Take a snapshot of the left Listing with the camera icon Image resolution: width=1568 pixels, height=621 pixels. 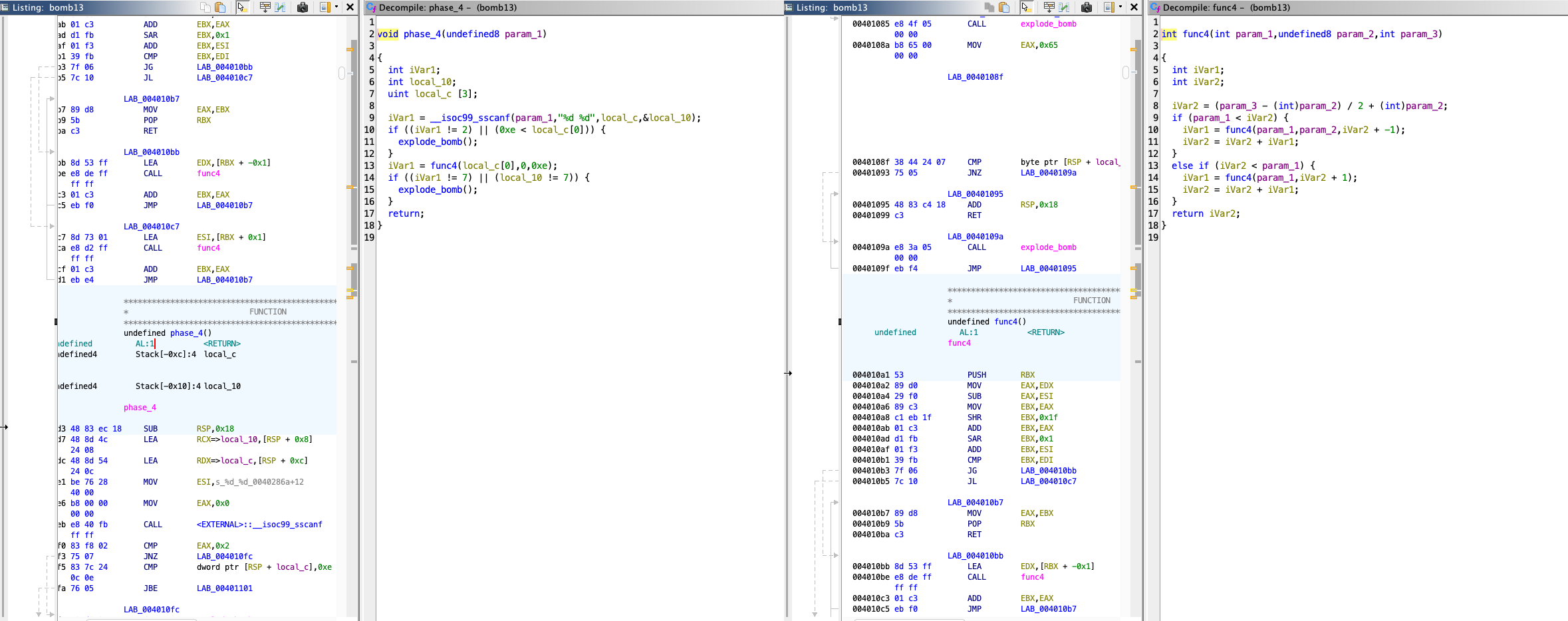tap(303, 7)
